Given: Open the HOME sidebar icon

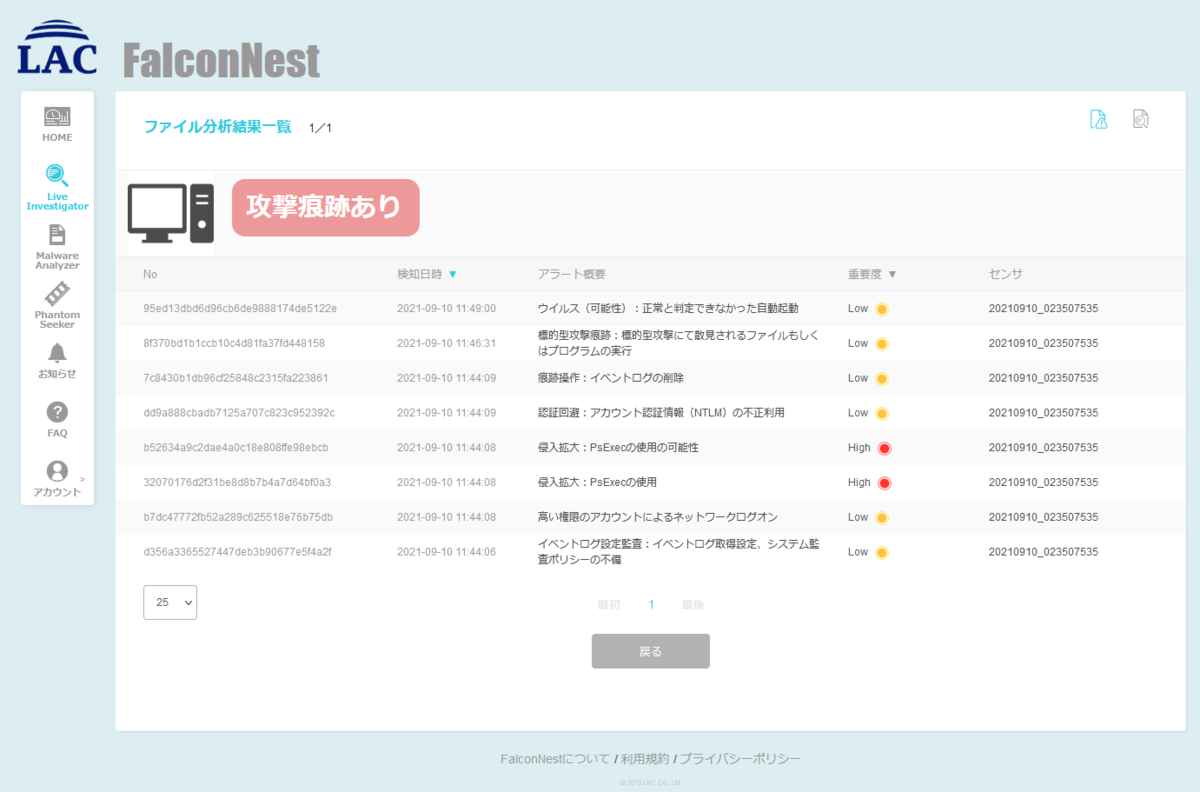Looking at the screenshot, I should (x=57, y=117).
